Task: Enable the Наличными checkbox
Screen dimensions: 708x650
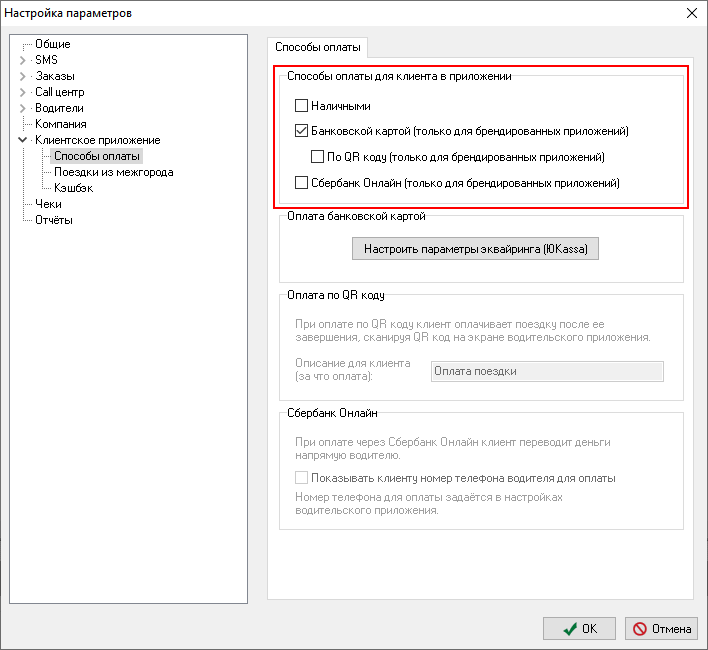Action: (301, 105)
